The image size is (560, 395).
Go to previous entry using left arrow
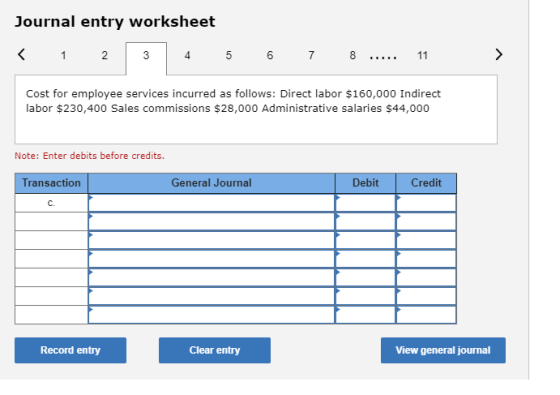pyautogui.click(x=21, y=55)
